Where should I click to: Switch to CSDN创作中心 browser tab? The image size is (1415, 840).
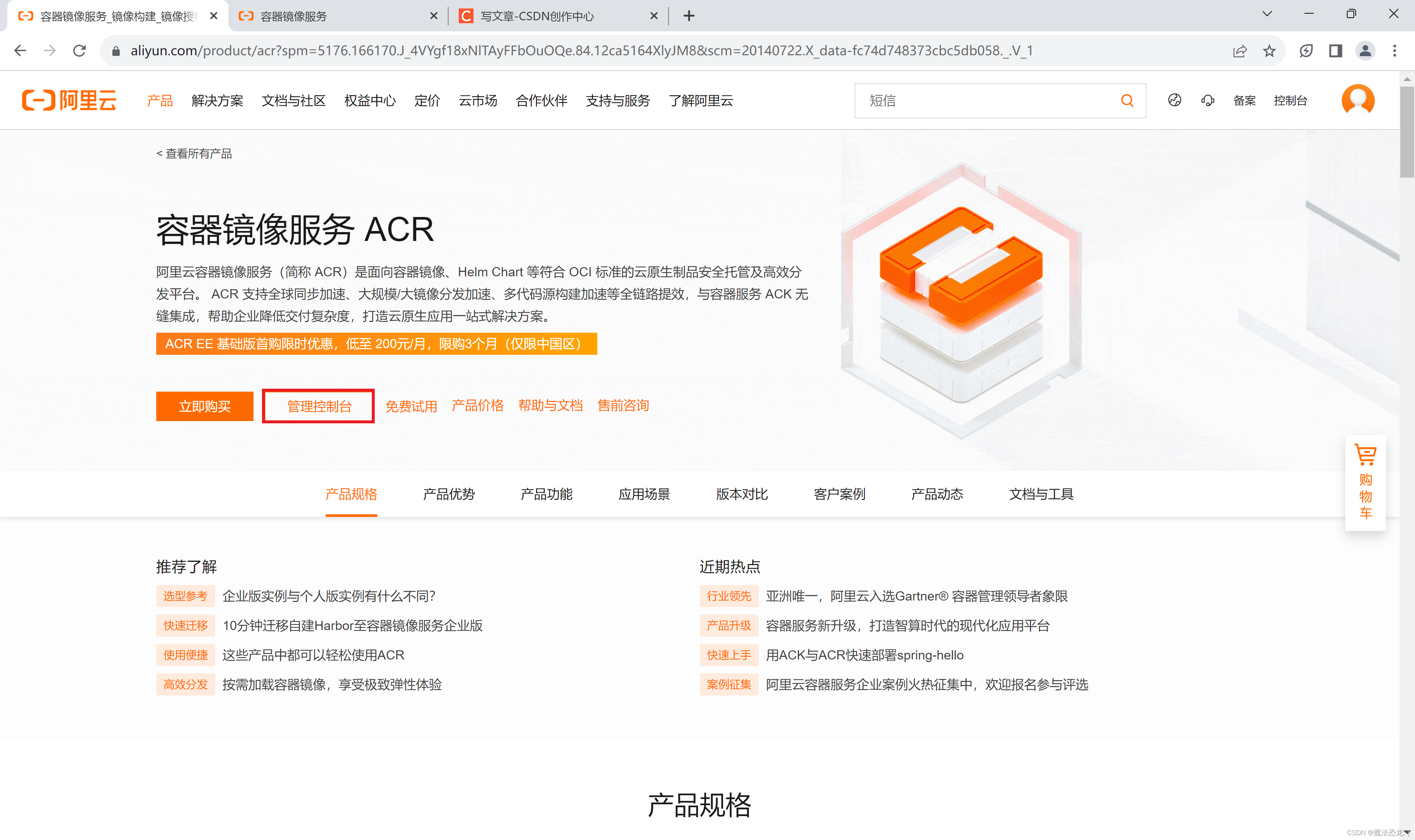pos(537,16)
